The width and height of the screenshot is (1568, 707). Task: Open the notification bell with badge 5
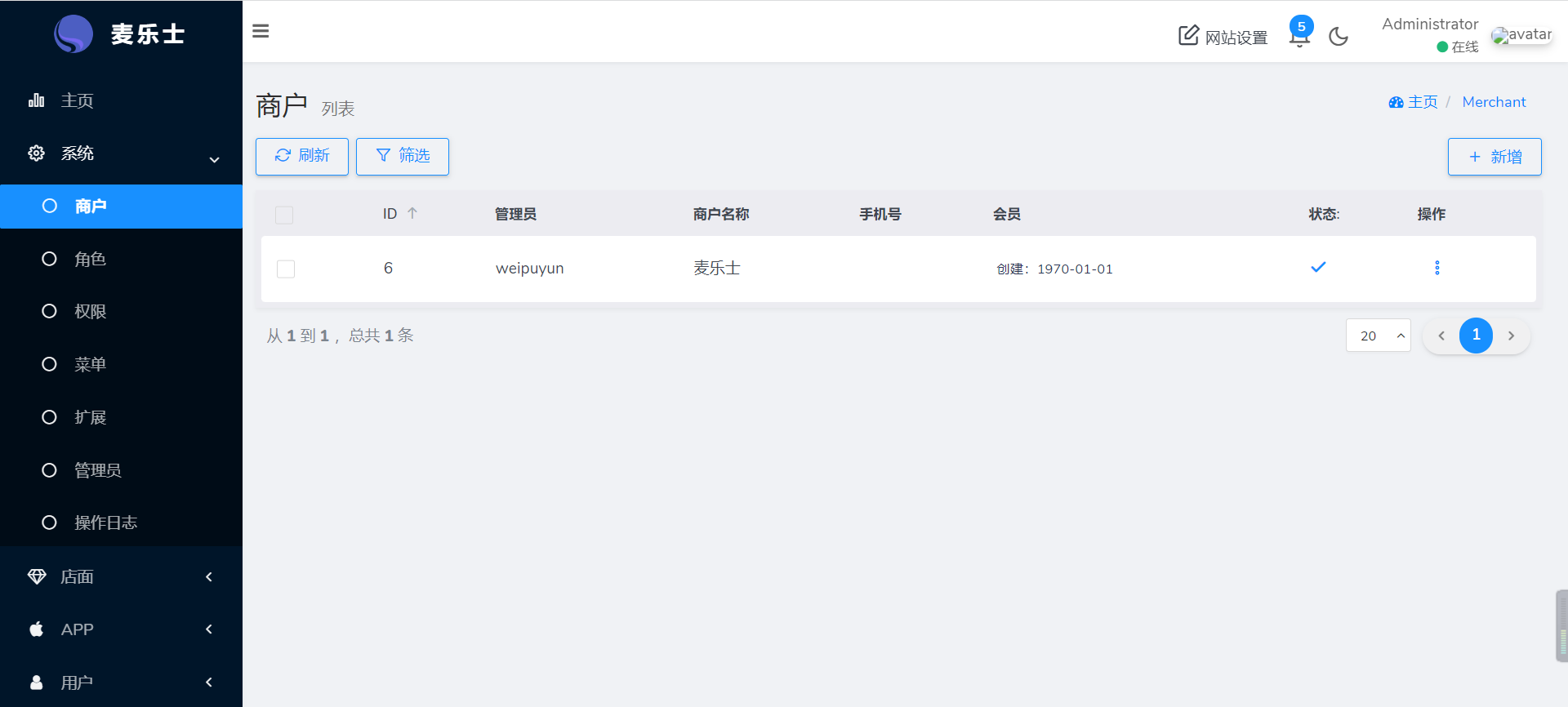click(x=1299, y=33)
